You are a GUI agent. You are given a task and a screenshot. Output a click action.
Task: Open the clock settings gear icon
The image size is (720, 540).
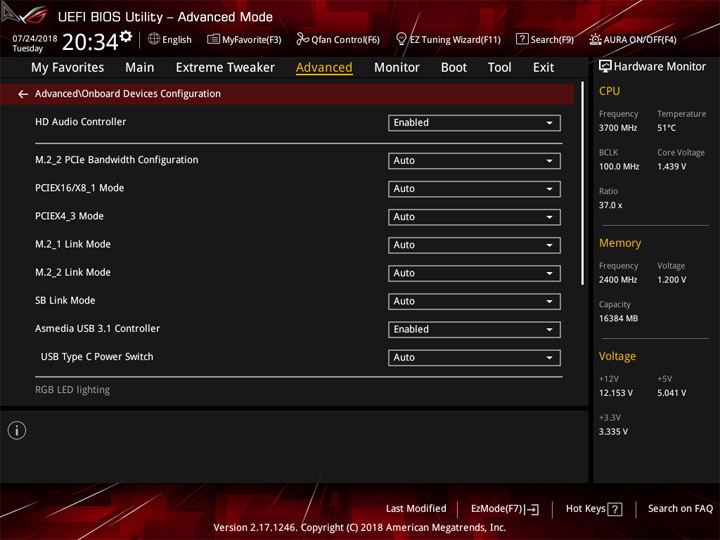pyautogui.click(x=125, y=36)
